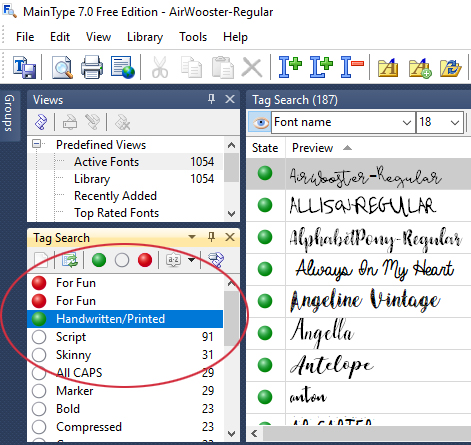Viewport: 471px width, 445px height.
Task: Open the Tools menu
Action: 193,37
